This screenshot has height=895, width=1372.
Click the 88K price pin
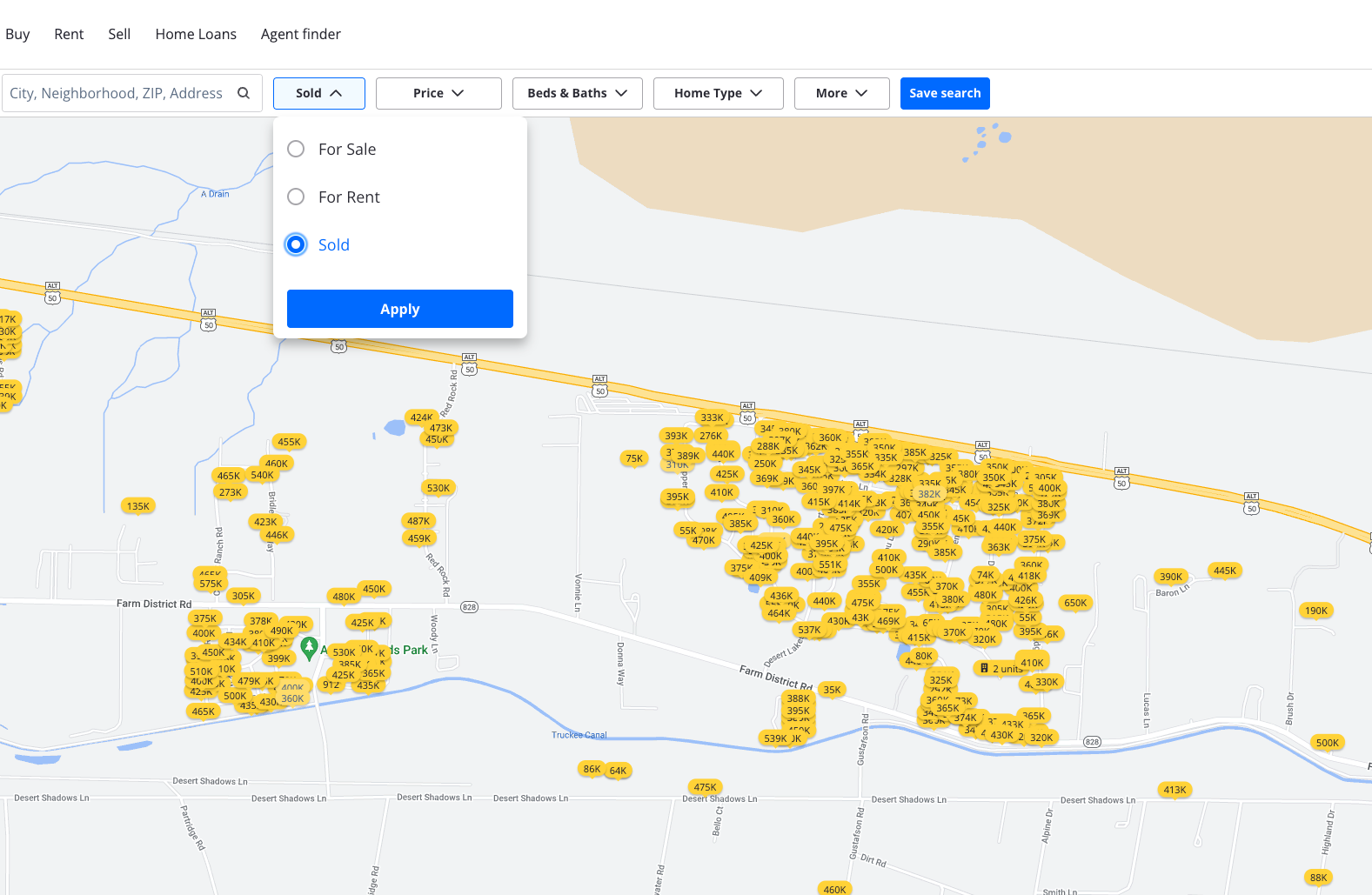click(1319, 878)
